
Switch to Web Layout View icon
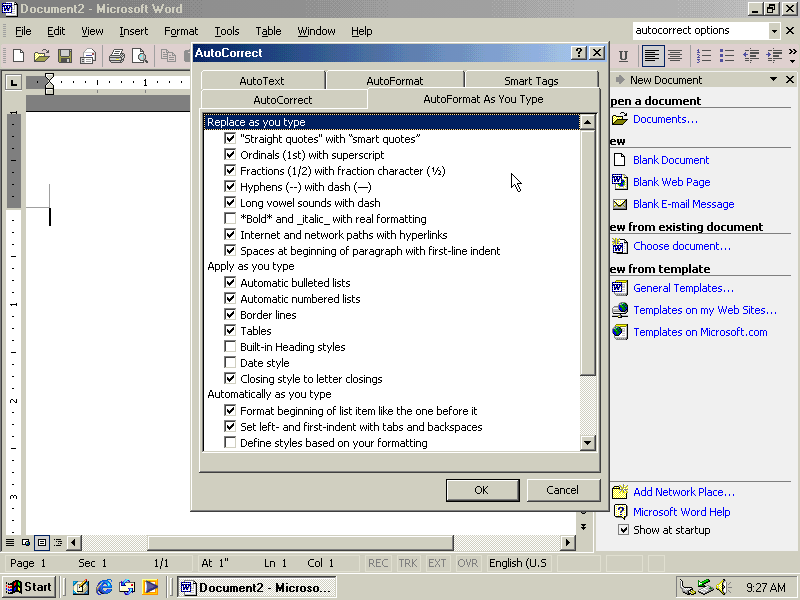26,542
